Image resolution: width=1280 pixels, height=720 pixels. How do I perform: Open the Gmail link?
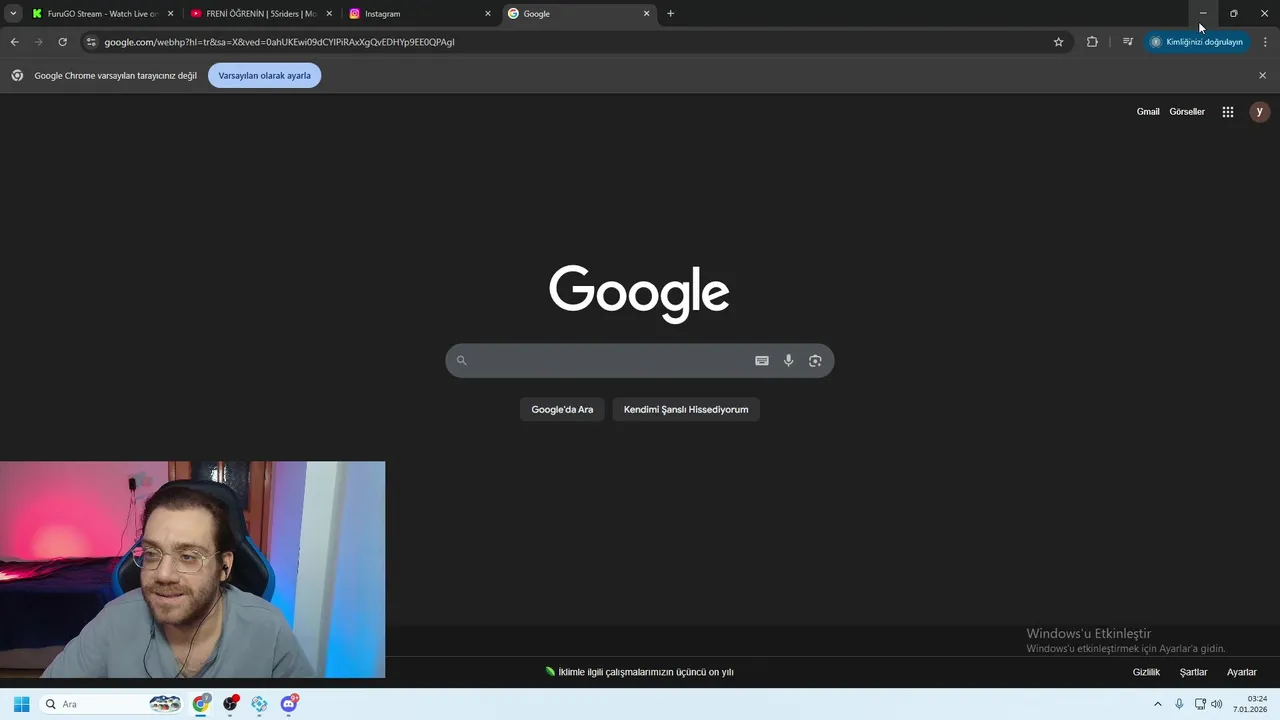[1148, 112]
